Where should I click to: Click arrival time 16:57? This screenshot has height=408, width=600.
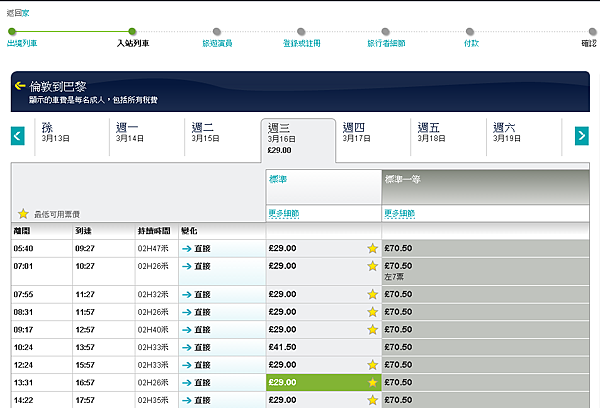click(85, 383)
